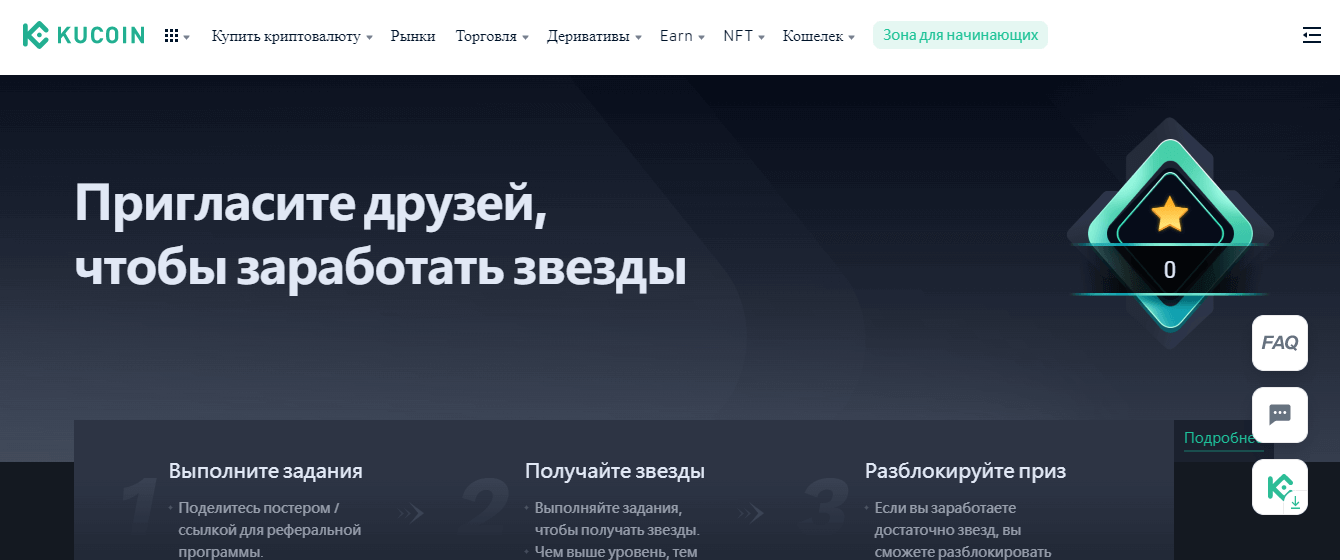
Task: Open the hamburger menu at top right
Action: coord(1311,36)
